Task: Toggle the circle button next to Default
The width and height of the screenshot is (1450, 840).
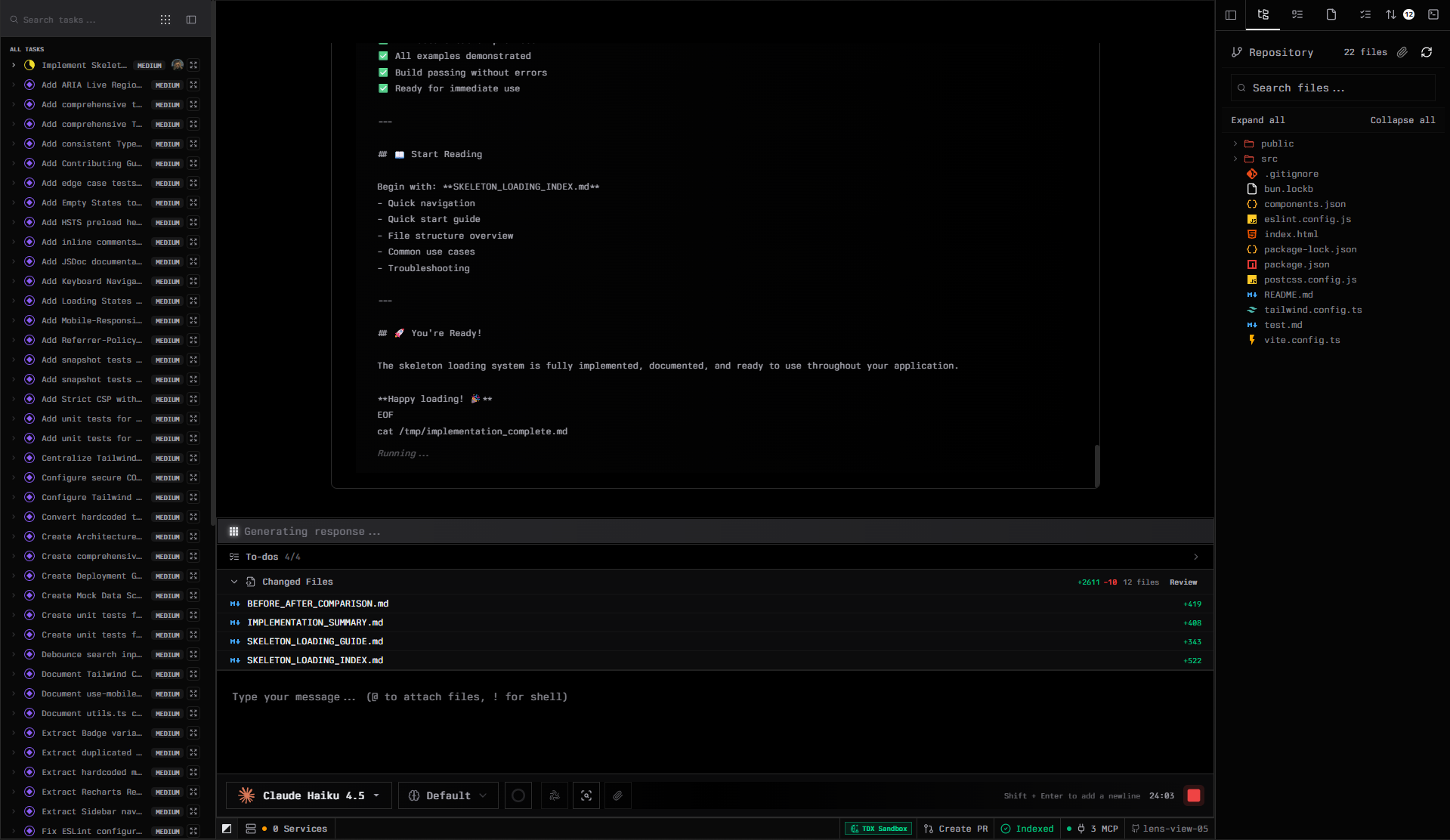Action: pos(518,795)
